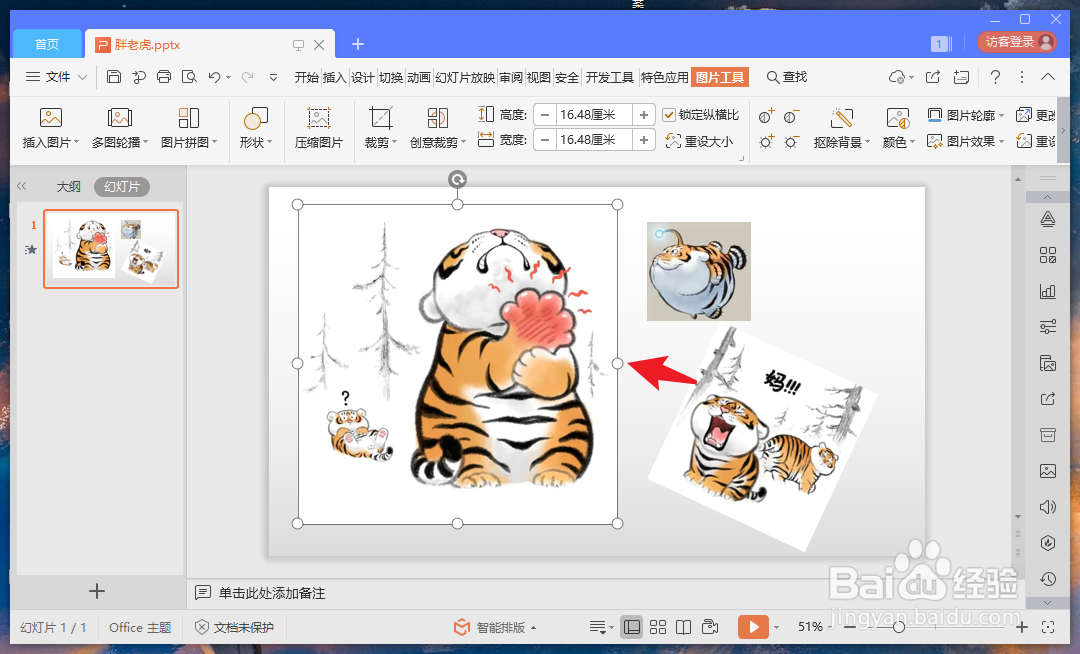Open the 开始 ribbon tab
The width and height of the screenshot is (1080, 654).
307,77
